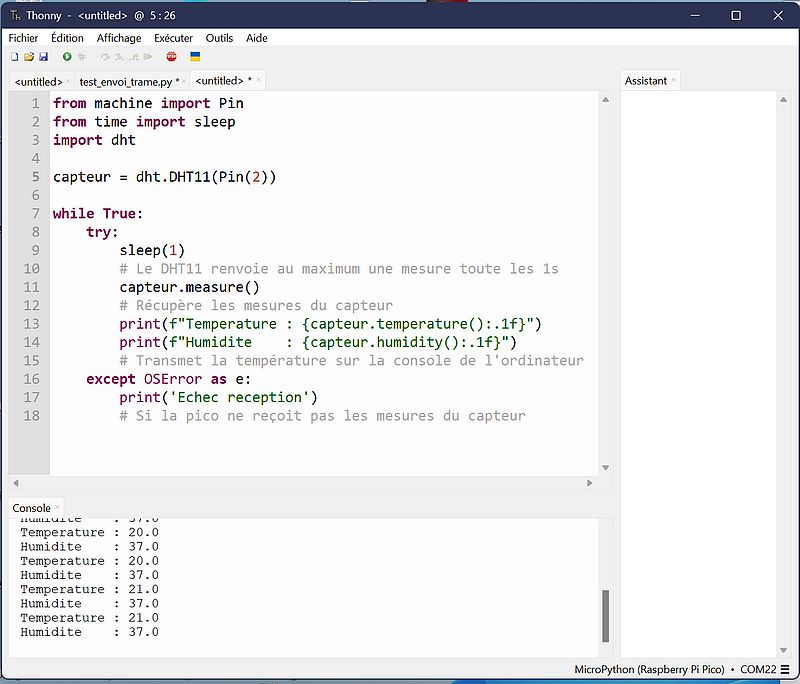
Task: Click the editor scrollbar down arrow
Action: 606,467
